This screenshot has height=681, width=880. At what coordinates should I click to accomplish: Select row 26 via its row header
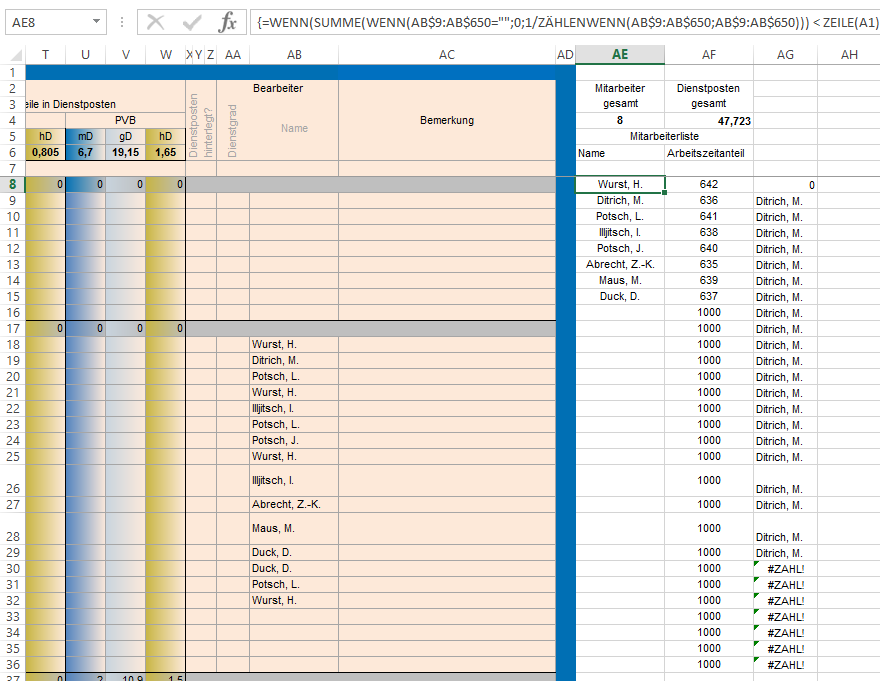(x=12, y=480)
